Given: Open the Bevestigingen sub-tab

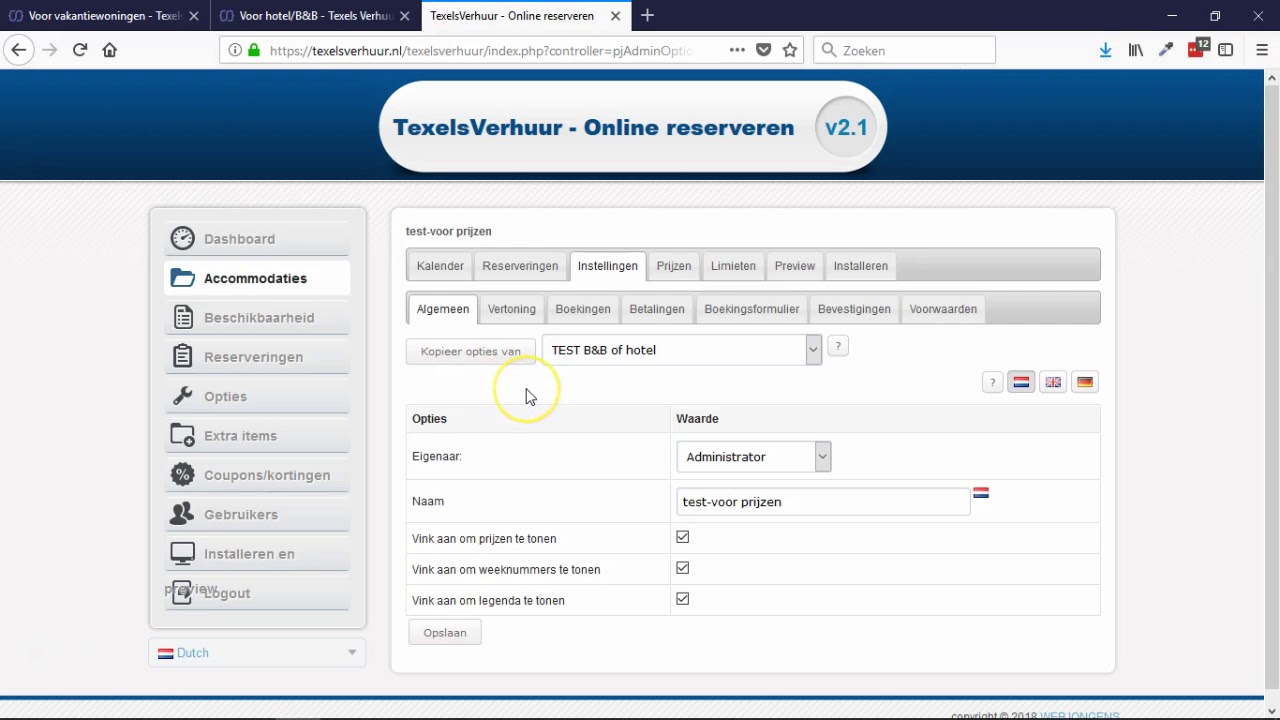Looking at the screenshot, I should [x=854, y=309].
